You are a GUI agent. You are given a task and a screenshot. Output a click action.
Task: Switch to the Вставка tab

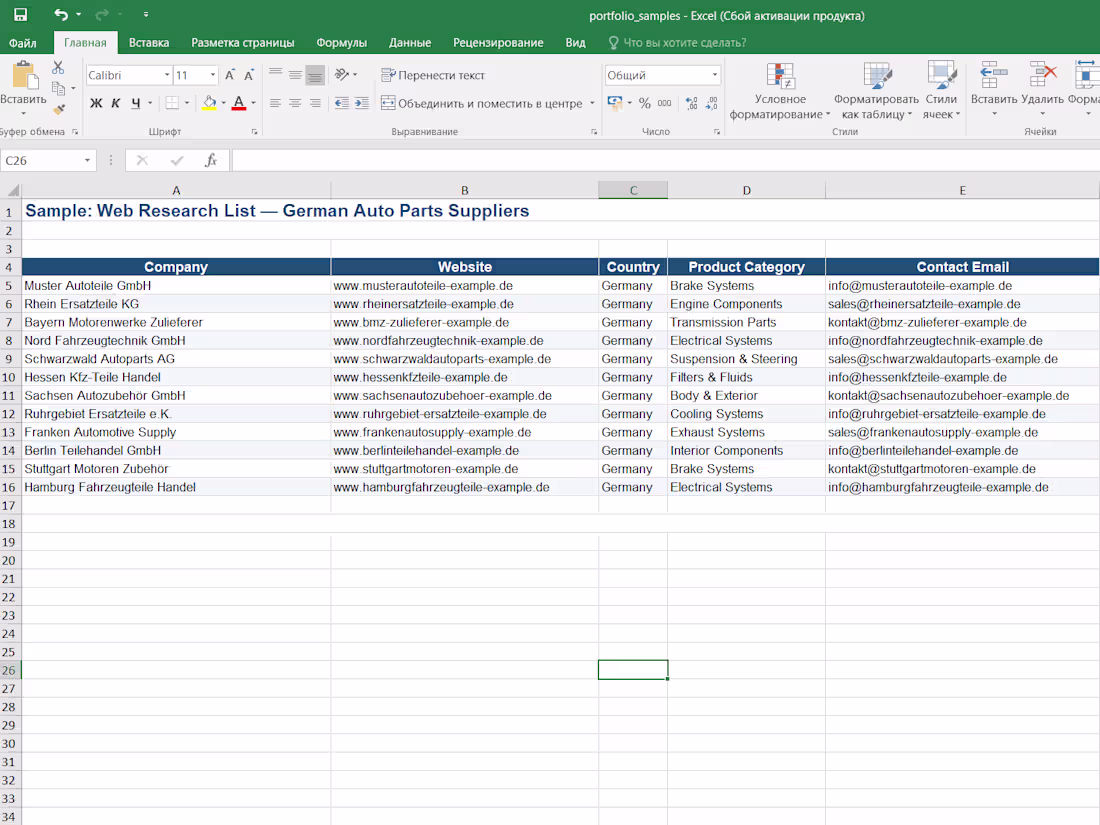(x=149, y=43)
